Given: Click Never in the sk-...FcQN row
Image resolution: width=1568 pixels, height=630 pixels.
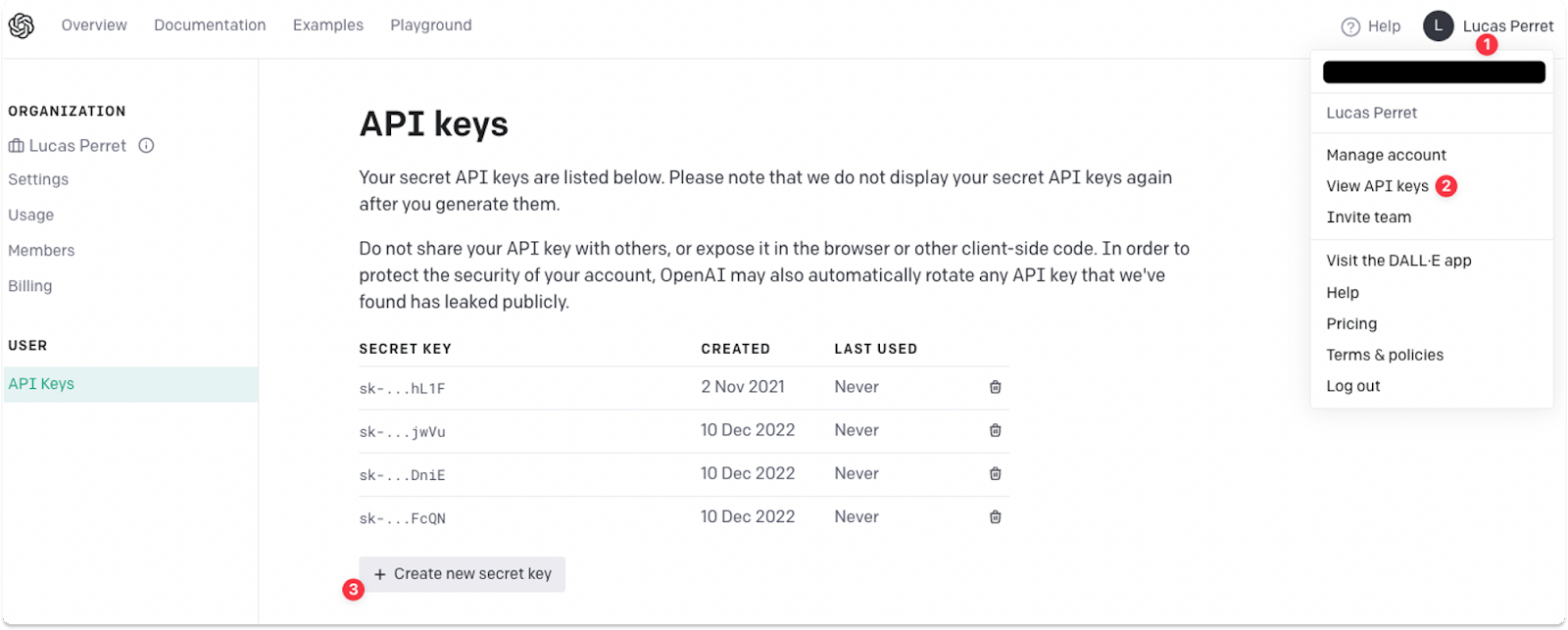Looking at the screenshot, I should click(857, 516).
